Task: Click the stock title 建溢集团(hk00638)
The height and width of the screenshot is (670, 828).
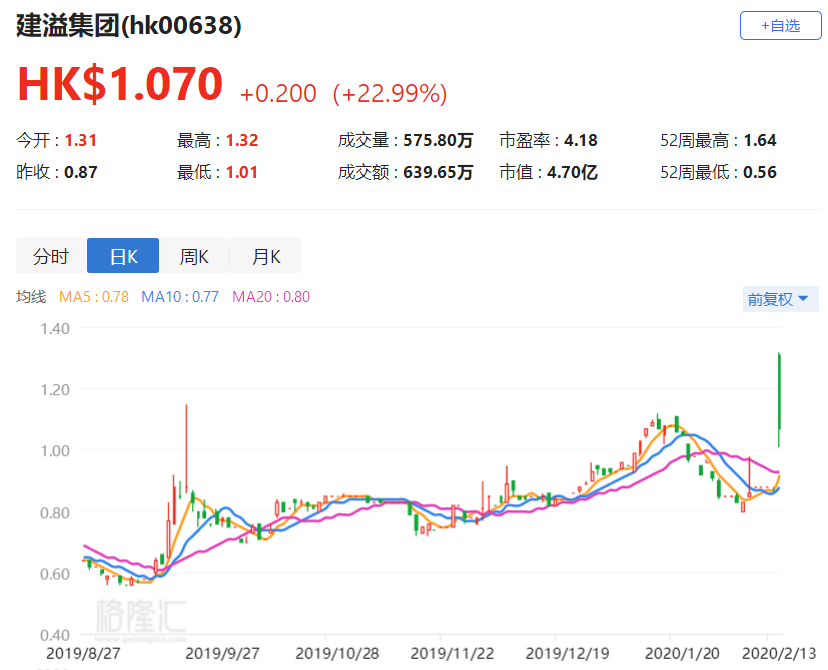Action: pos(129,25)
